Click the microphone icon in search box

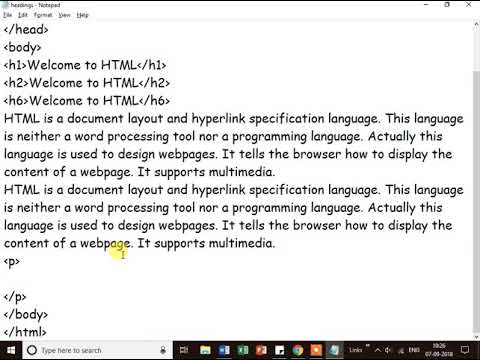163,350
